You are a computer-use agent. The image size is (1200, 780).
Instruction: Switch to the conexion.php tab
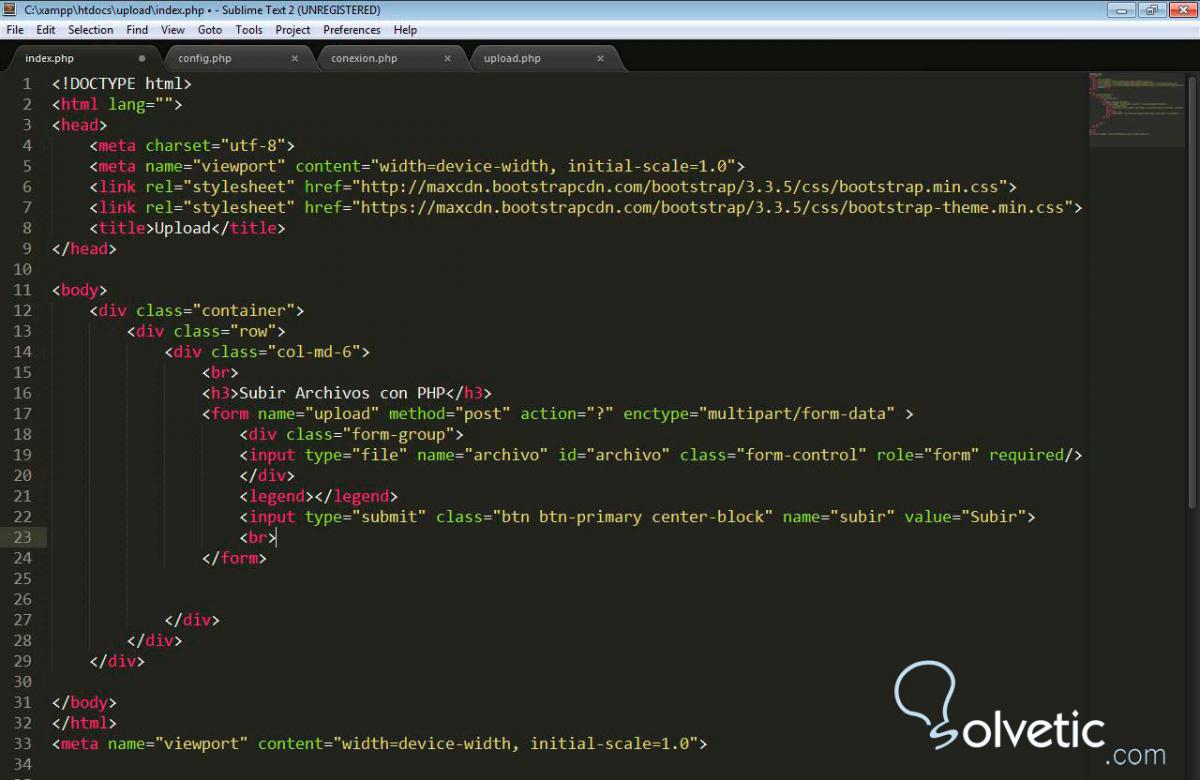point(364,58)
